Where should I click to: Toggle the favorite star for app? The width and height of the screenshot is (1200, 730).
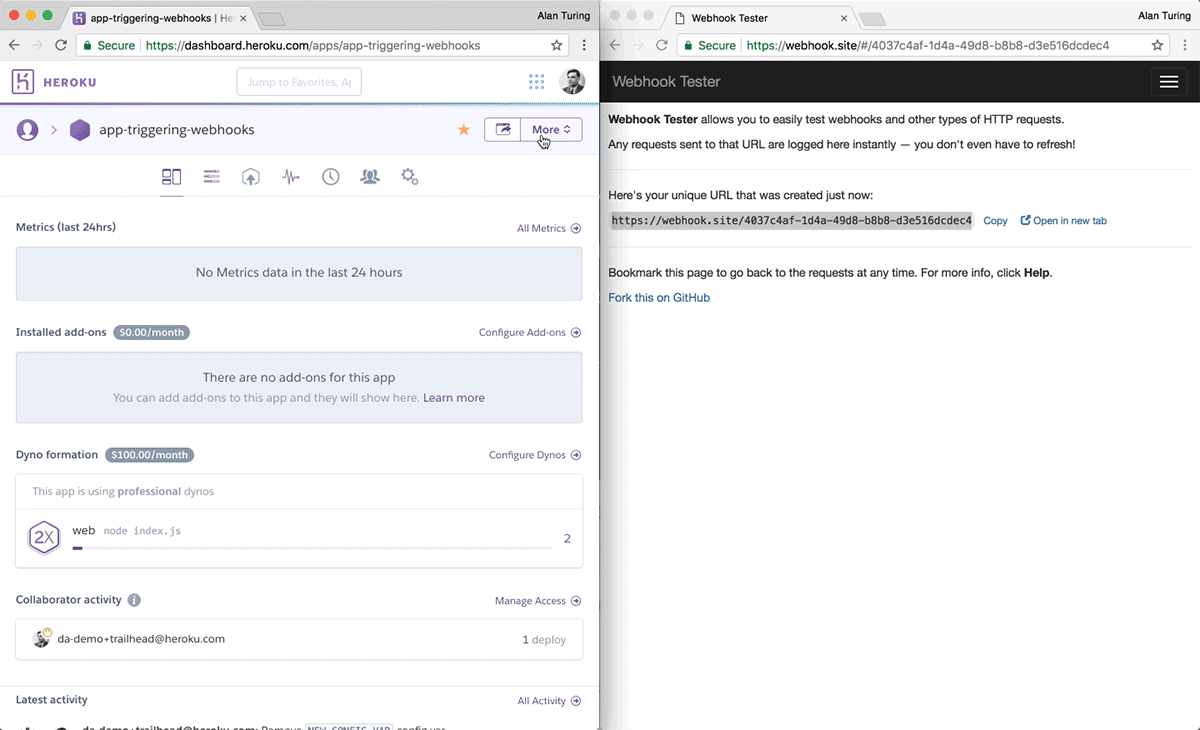464,130
